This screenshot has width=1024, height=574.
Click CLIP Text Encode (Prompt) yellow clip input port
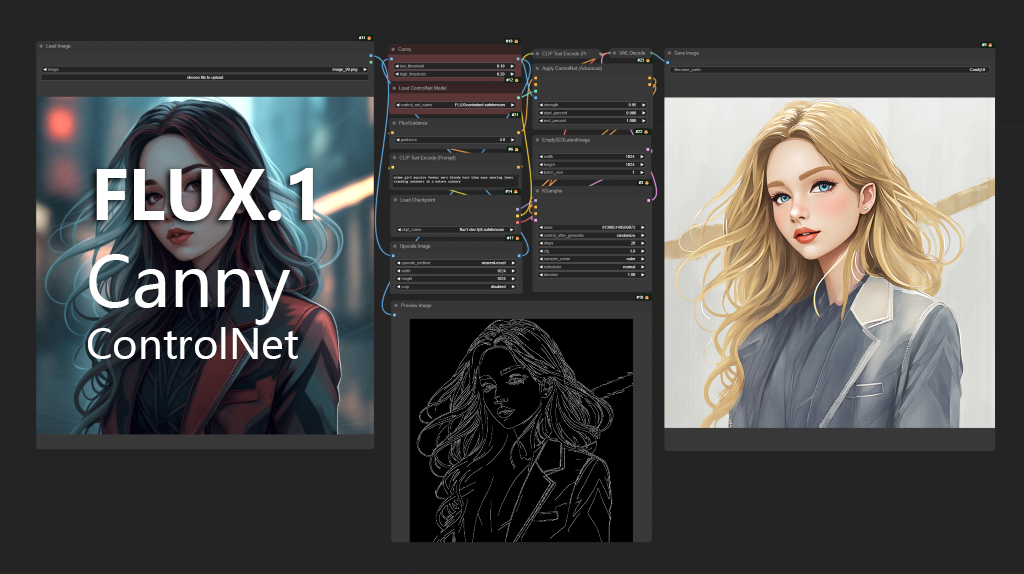392,167
